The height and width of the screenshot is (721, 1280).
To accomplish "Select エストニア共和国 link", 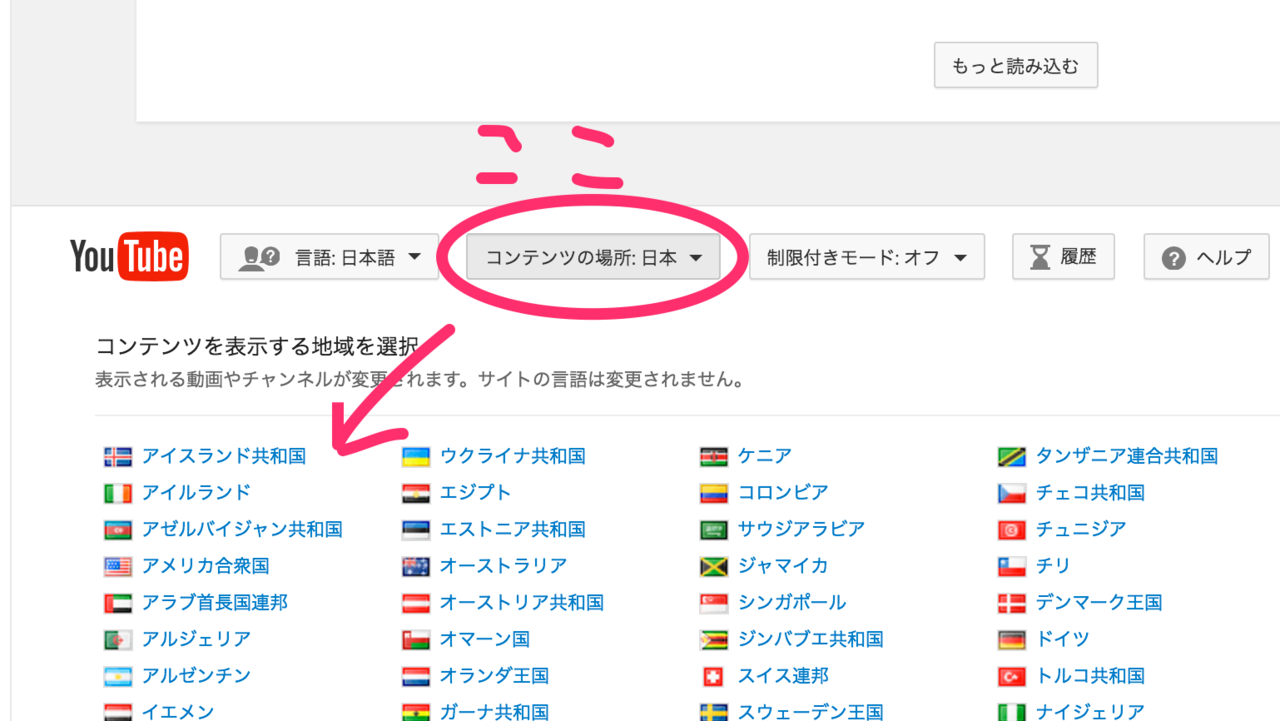I will click(x=513, y=529).
